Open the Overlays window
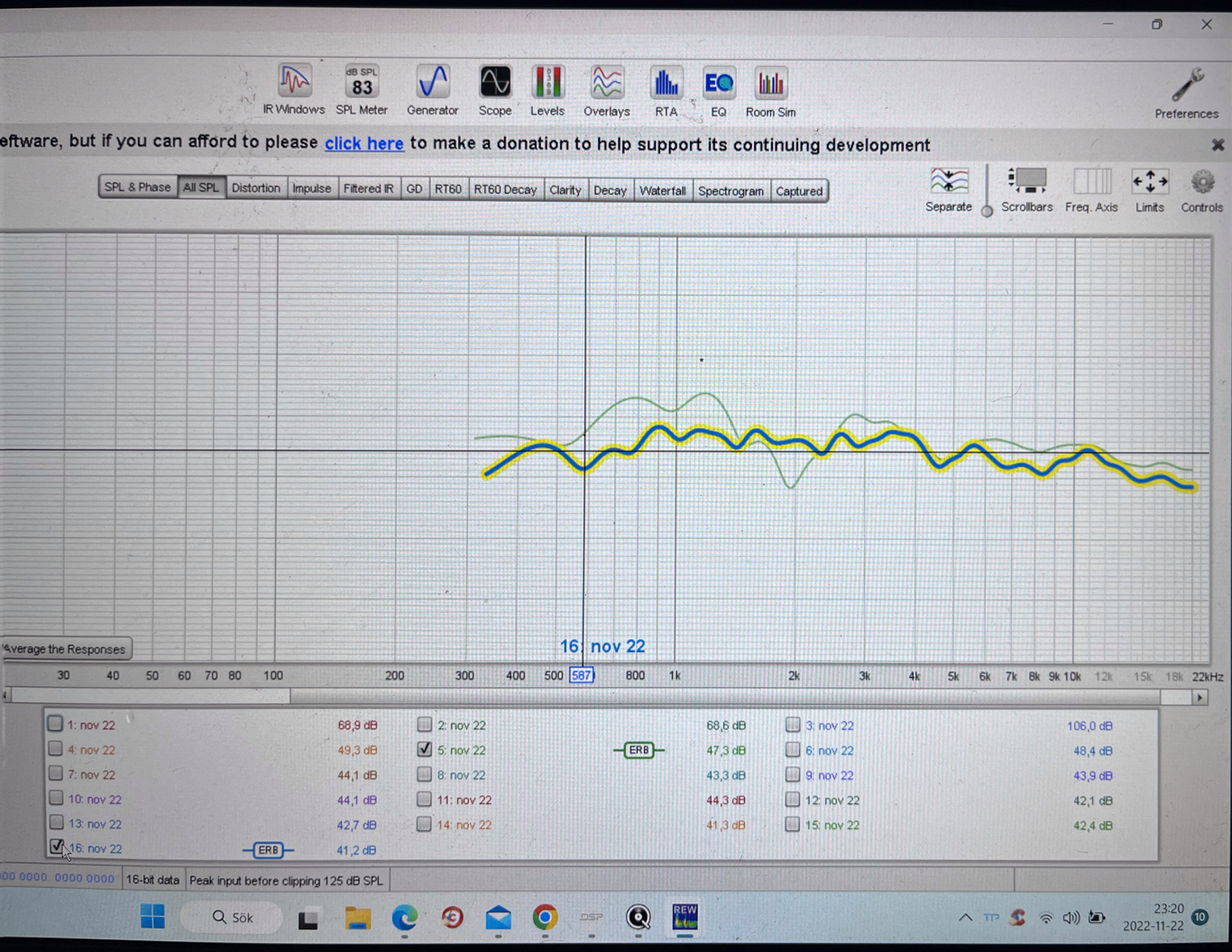The image size is (1232, 952). (x=607, y=91)
